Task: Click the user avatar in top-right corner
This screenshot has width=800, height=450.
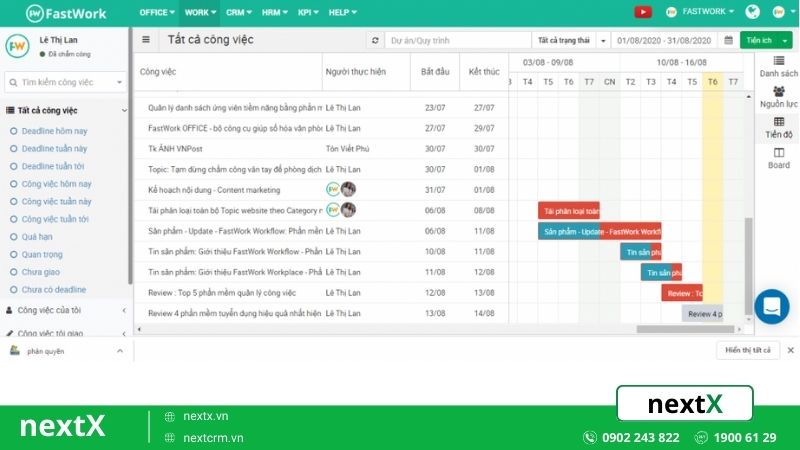Action: (x=778, y=12)
